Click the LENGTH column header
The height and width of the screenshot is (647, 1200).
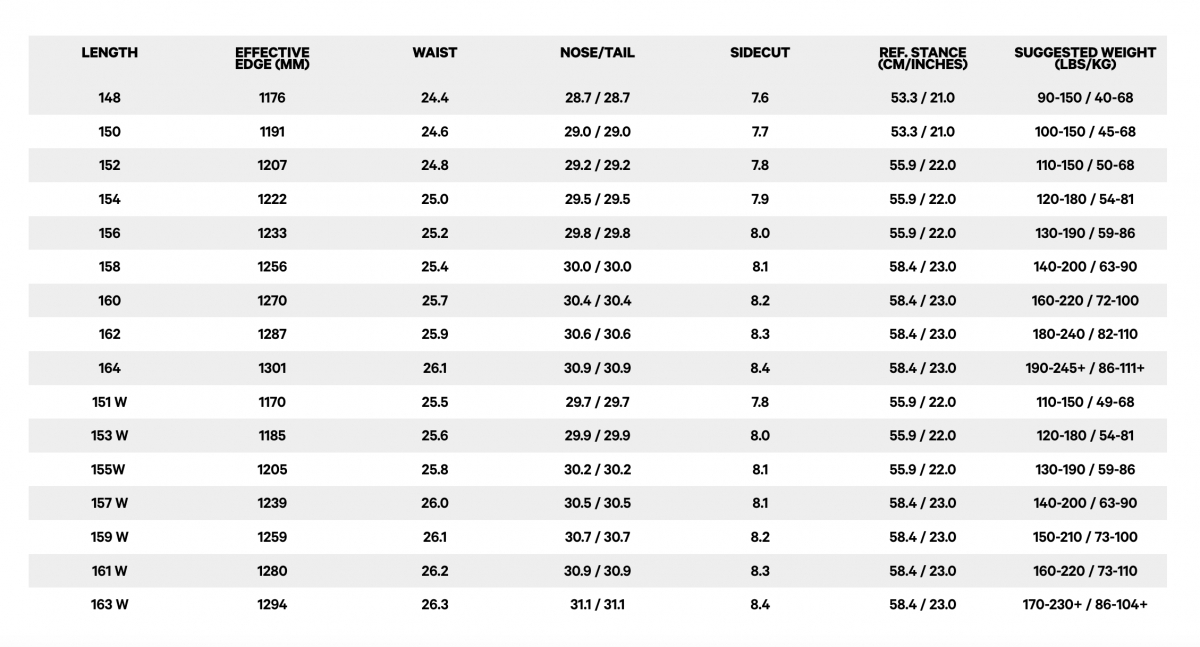point(110,53)
